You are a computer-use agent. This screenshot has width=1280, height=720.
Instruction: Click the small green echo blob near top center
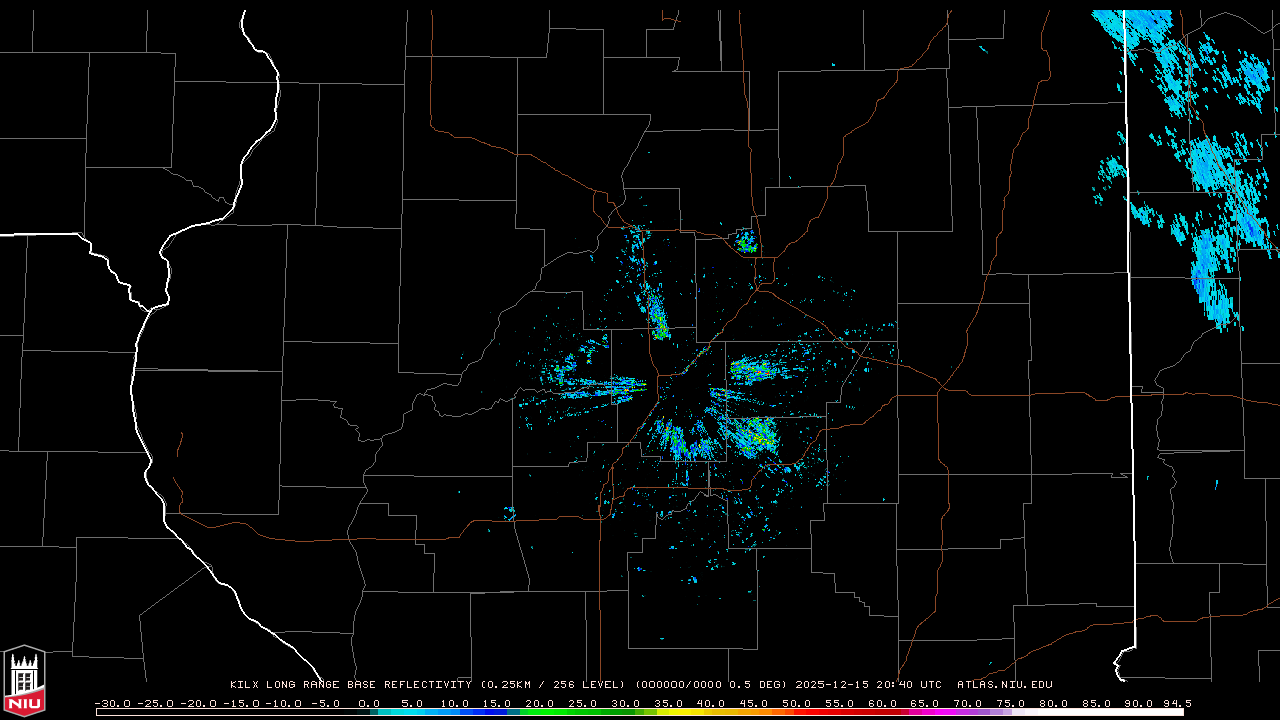coord(746,241)
